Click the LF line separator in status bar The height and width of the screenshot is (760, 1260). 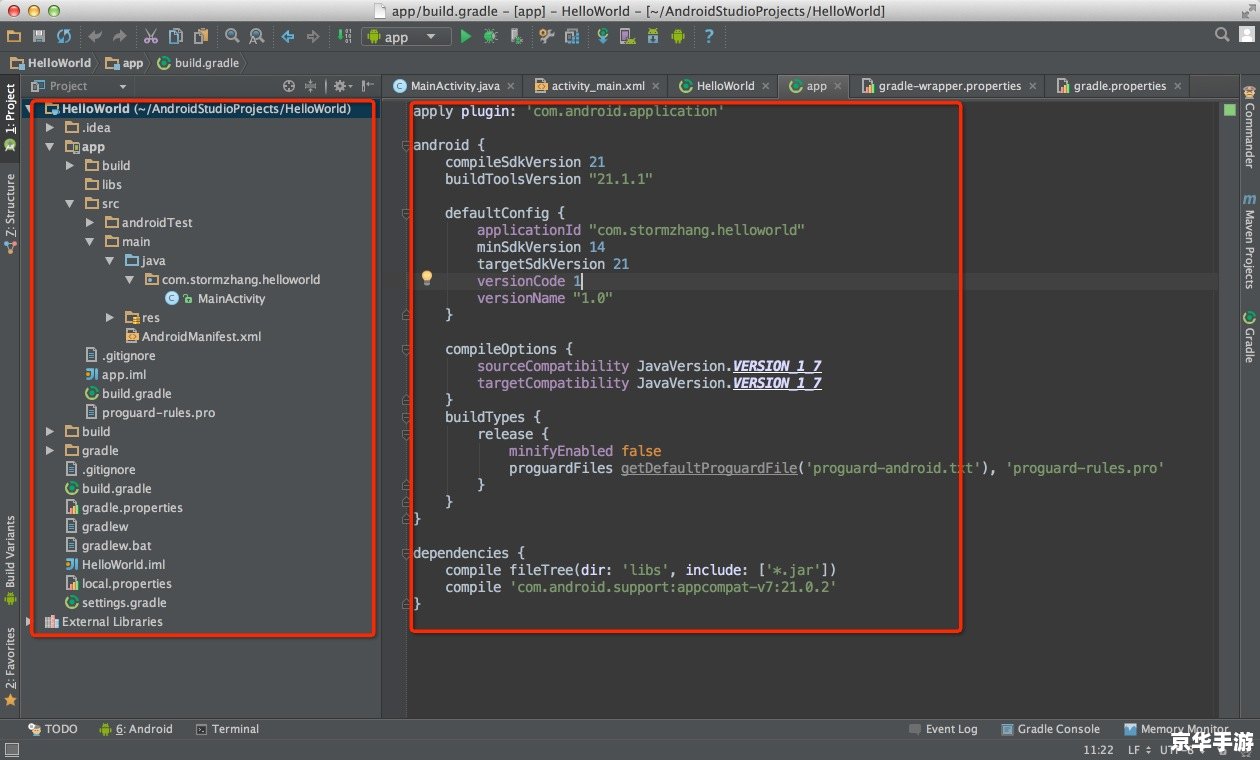[x=1138, y=749]
